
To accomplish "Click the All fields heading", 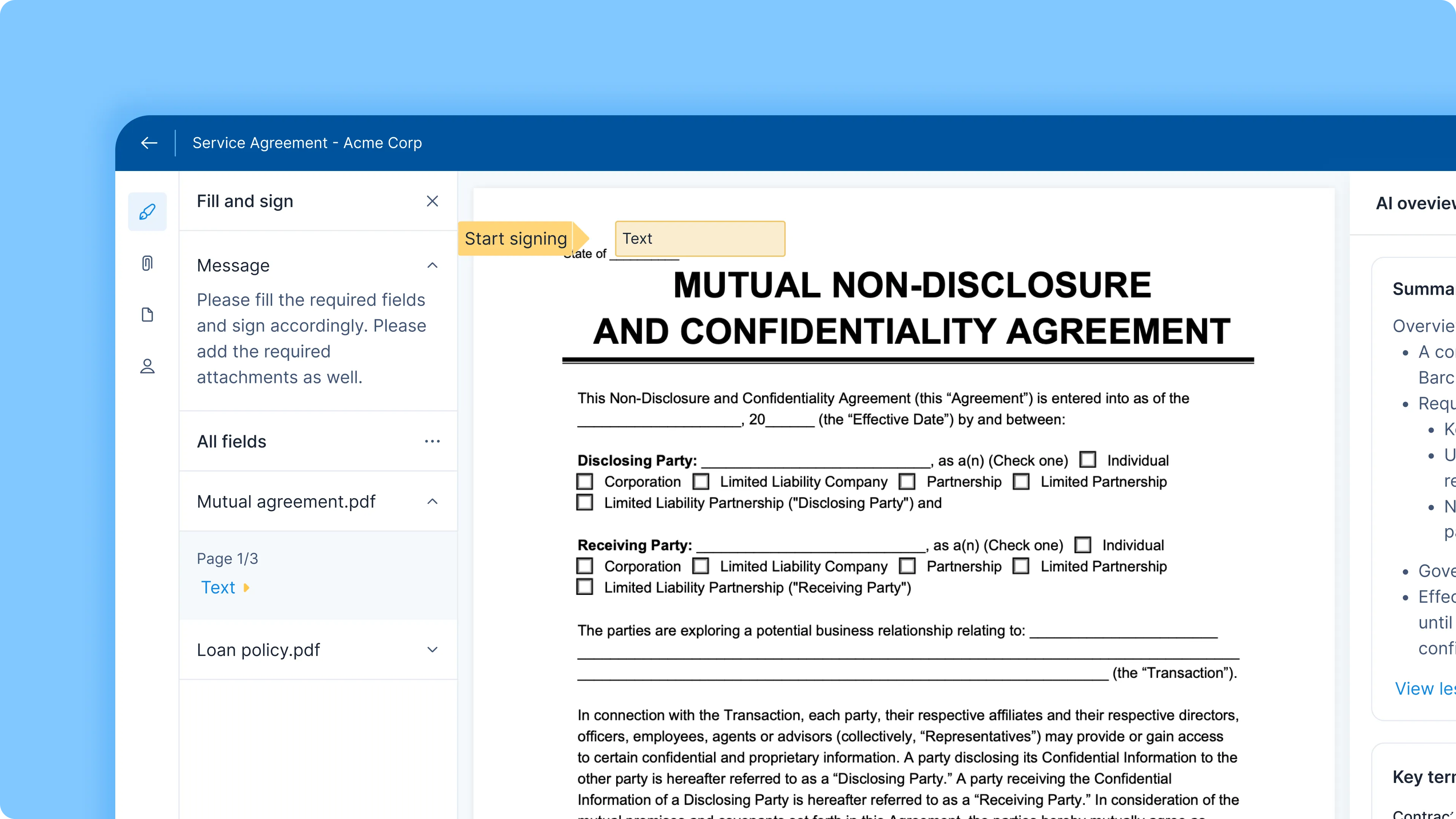I will 232,441.
